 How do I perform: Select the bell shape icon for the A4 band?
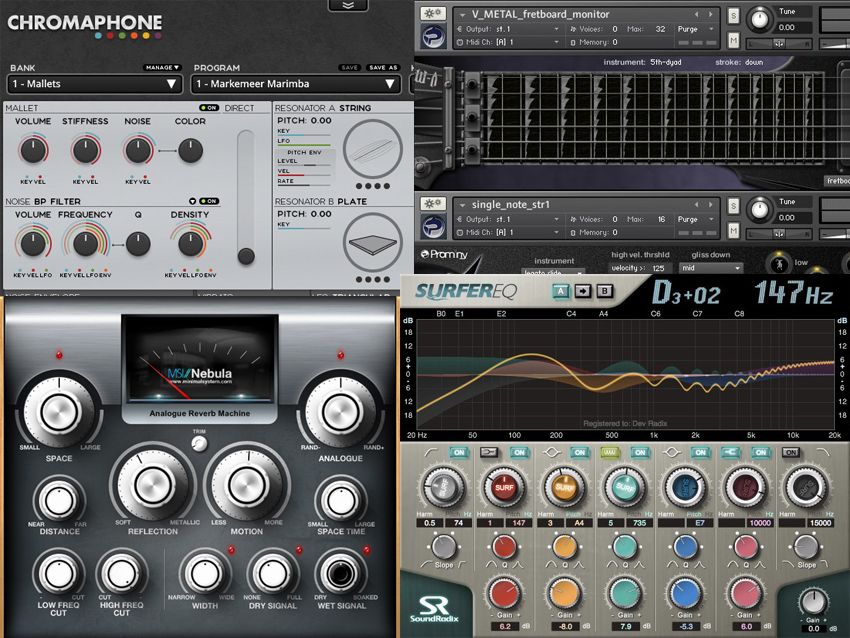tap(551, 452)
